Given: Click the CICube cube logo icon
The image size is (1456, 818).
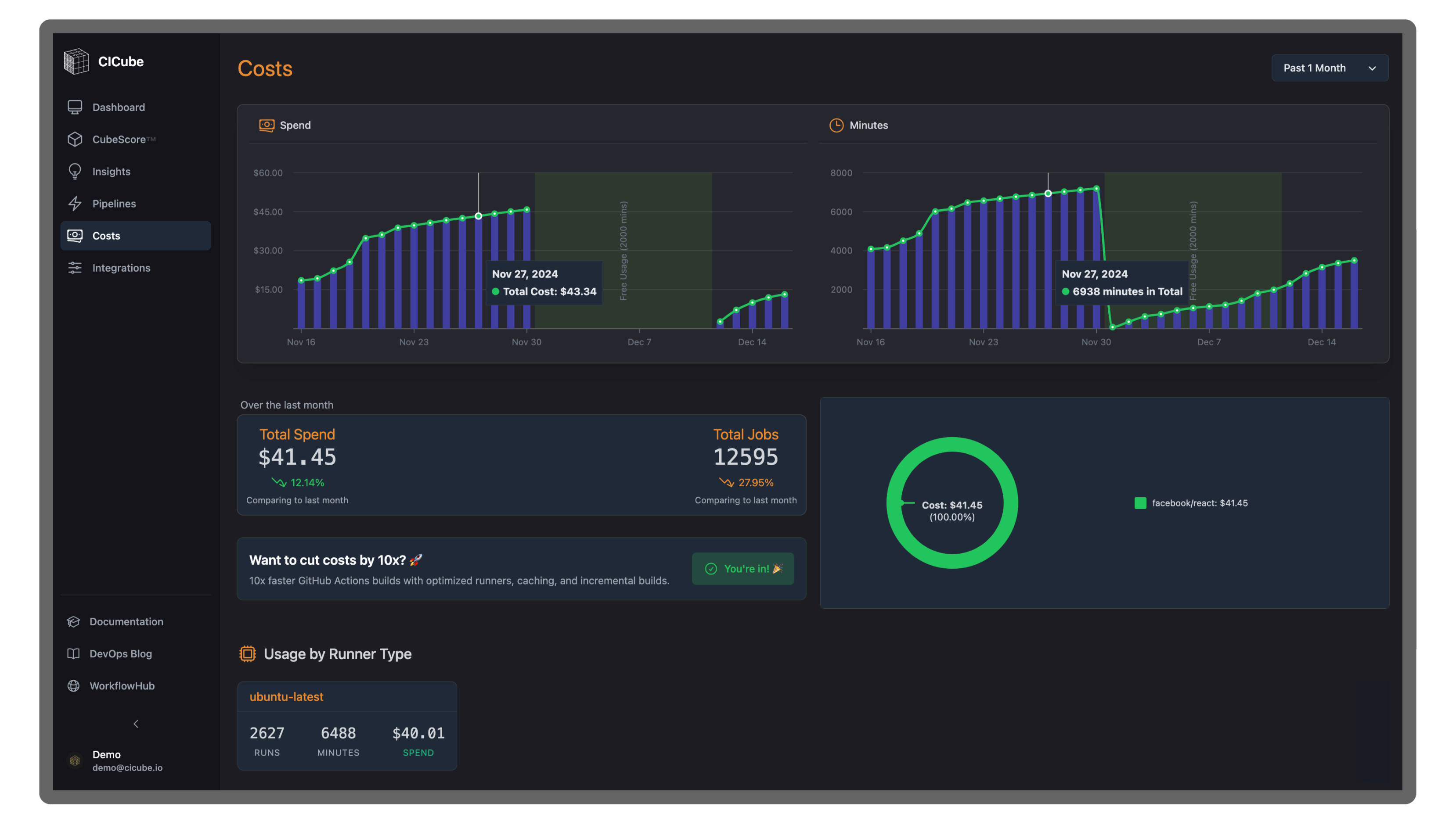Looking at the screenshot, I should (x=76, y=61).
